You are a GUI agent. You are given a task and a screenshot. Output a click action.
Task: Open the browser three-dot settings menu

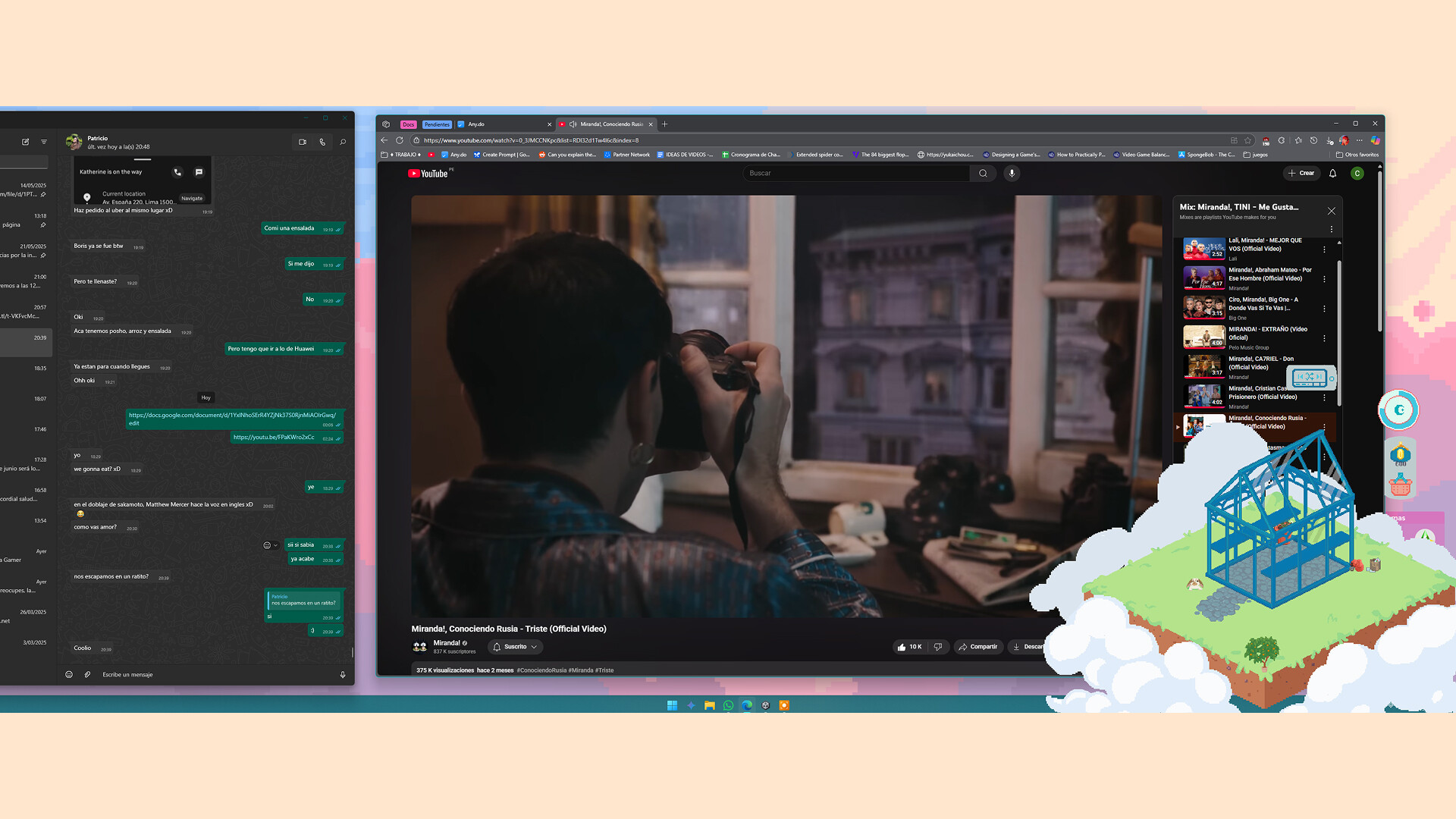coord(1359,141)
